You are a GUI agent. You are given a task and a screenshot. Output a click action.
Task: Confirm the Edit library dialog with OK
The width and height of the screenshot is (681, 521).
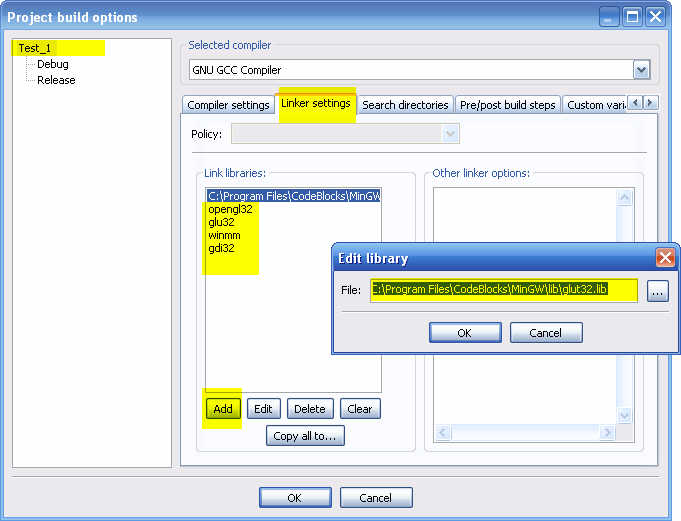465,333
